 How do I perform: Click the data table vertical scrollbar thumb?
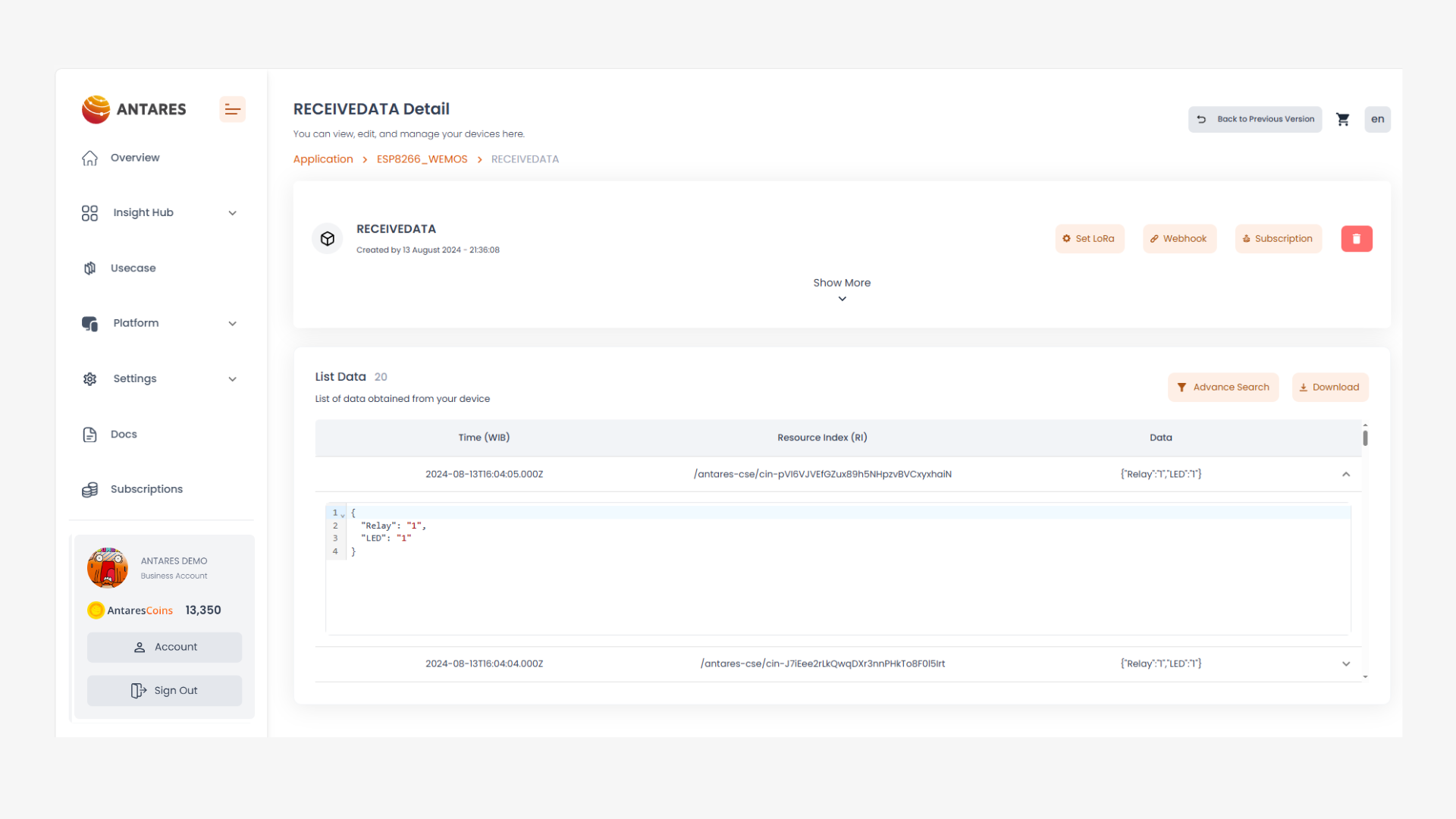(1365, 438)
